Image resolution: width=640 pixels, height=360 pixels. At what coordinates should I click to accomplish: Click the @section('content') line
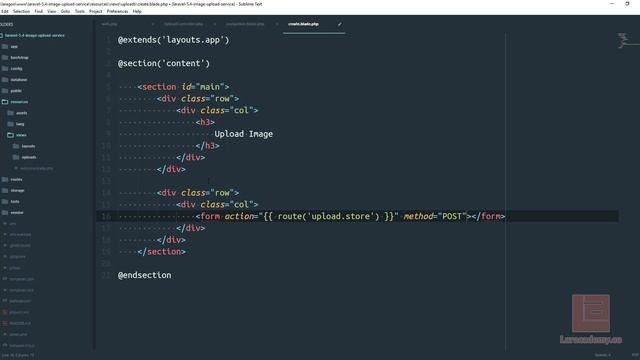tap(164, 63)
